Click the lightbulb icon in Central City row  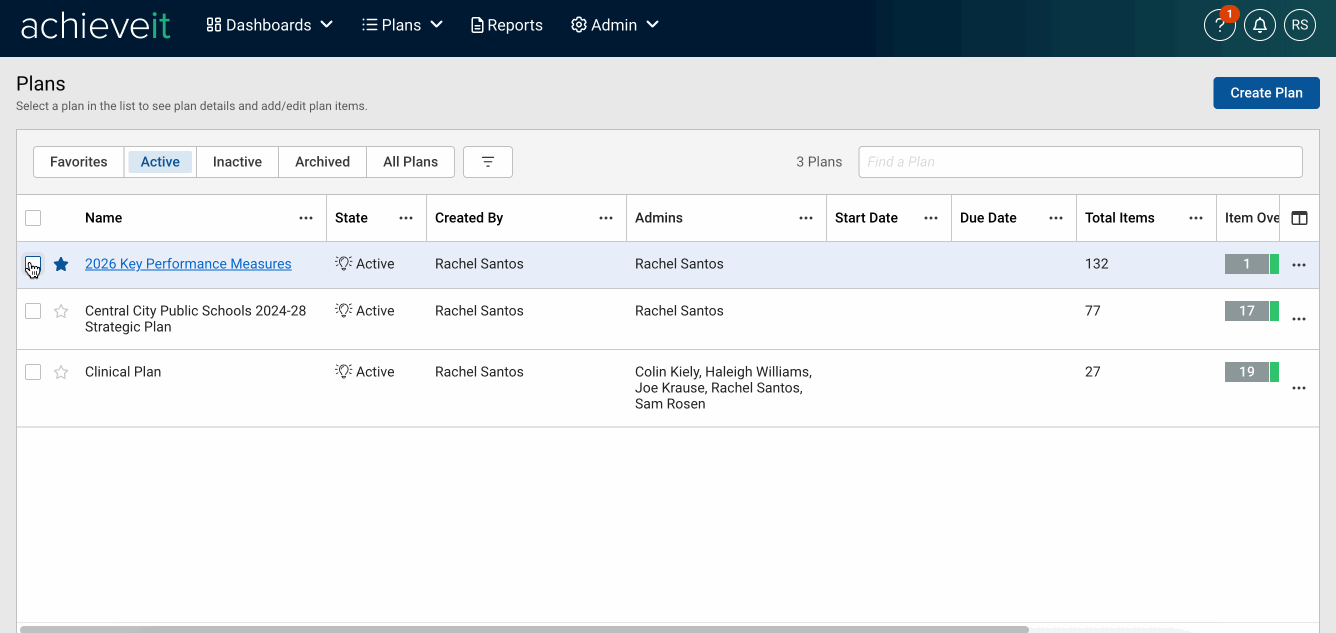pyautogui.click(x=344, y=310)
